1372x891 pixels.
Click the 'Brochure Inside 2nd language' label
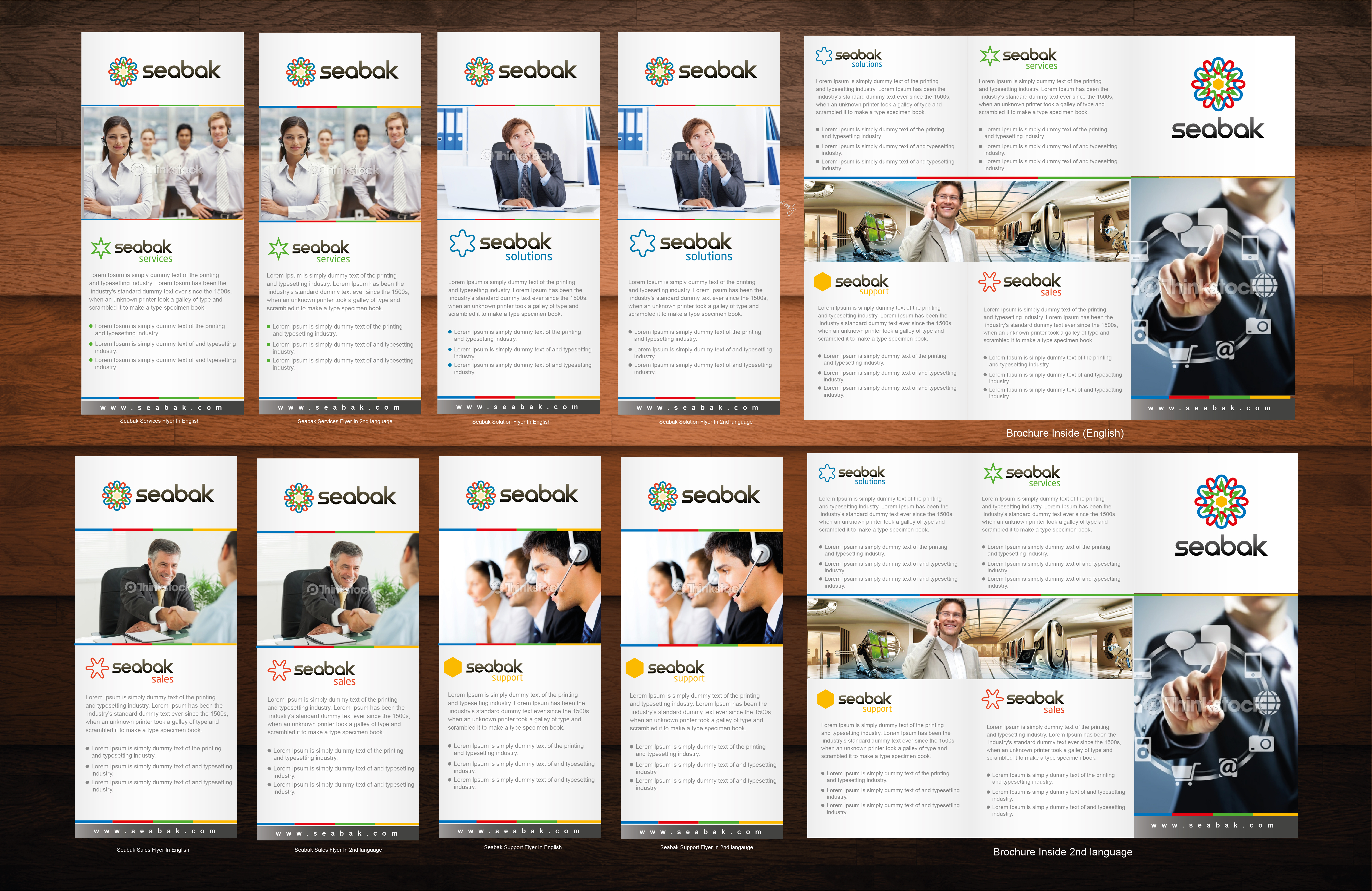1062,852
